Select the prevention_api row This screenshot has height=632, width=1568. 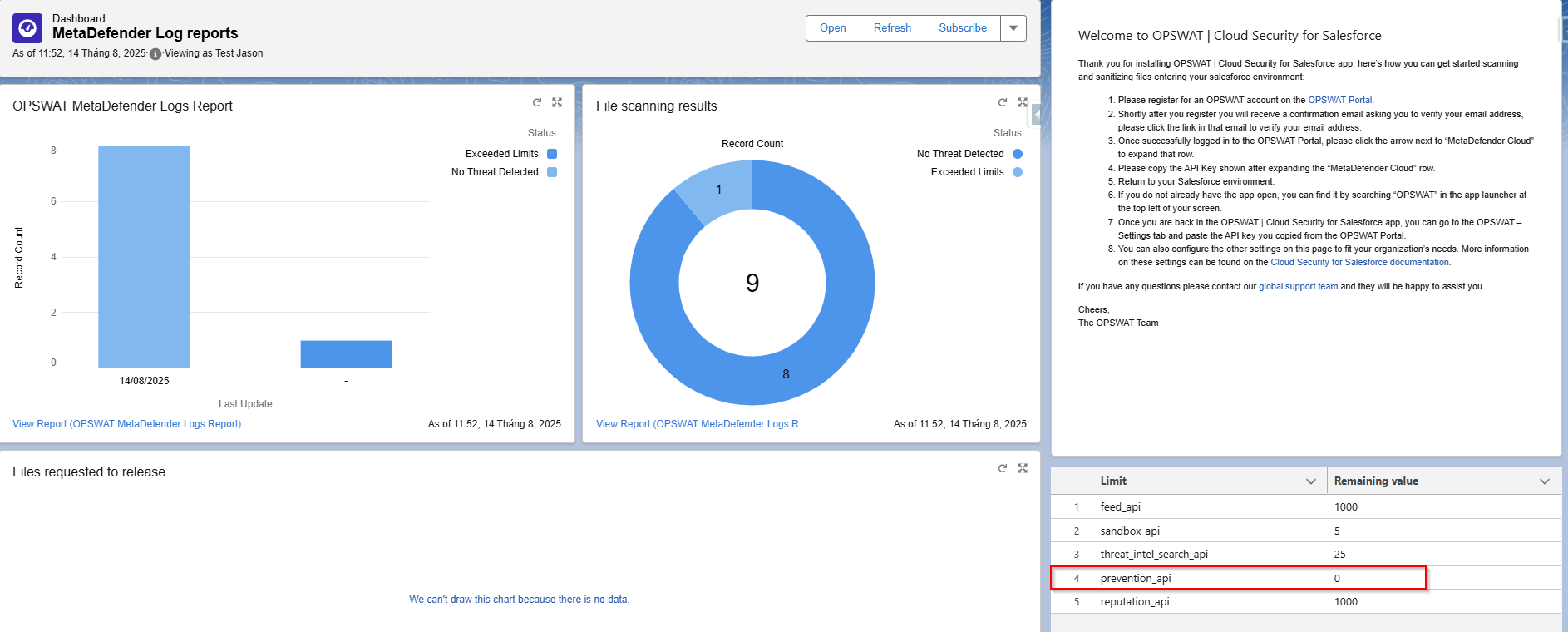(1305, 578)
